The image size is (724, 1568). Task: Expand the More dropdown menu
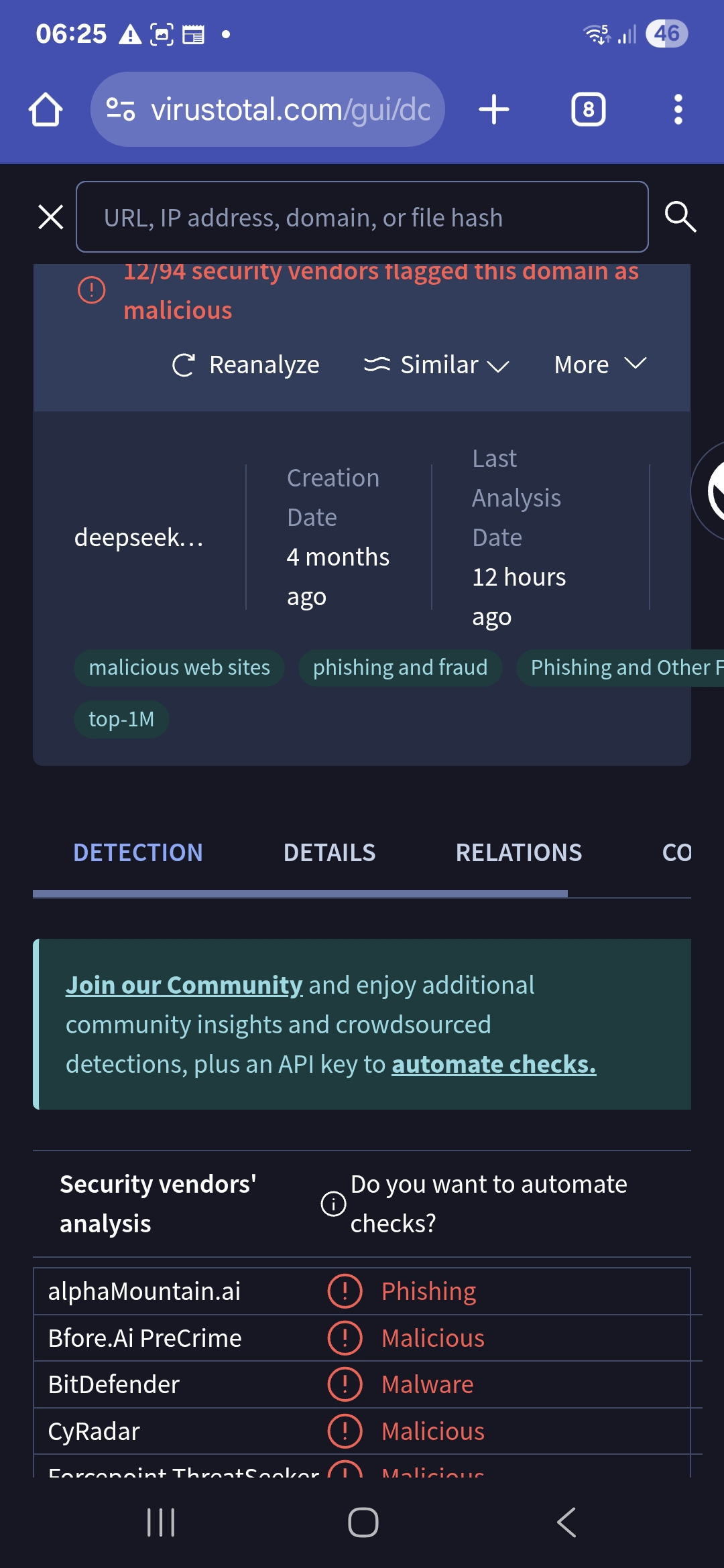point(600,365)
